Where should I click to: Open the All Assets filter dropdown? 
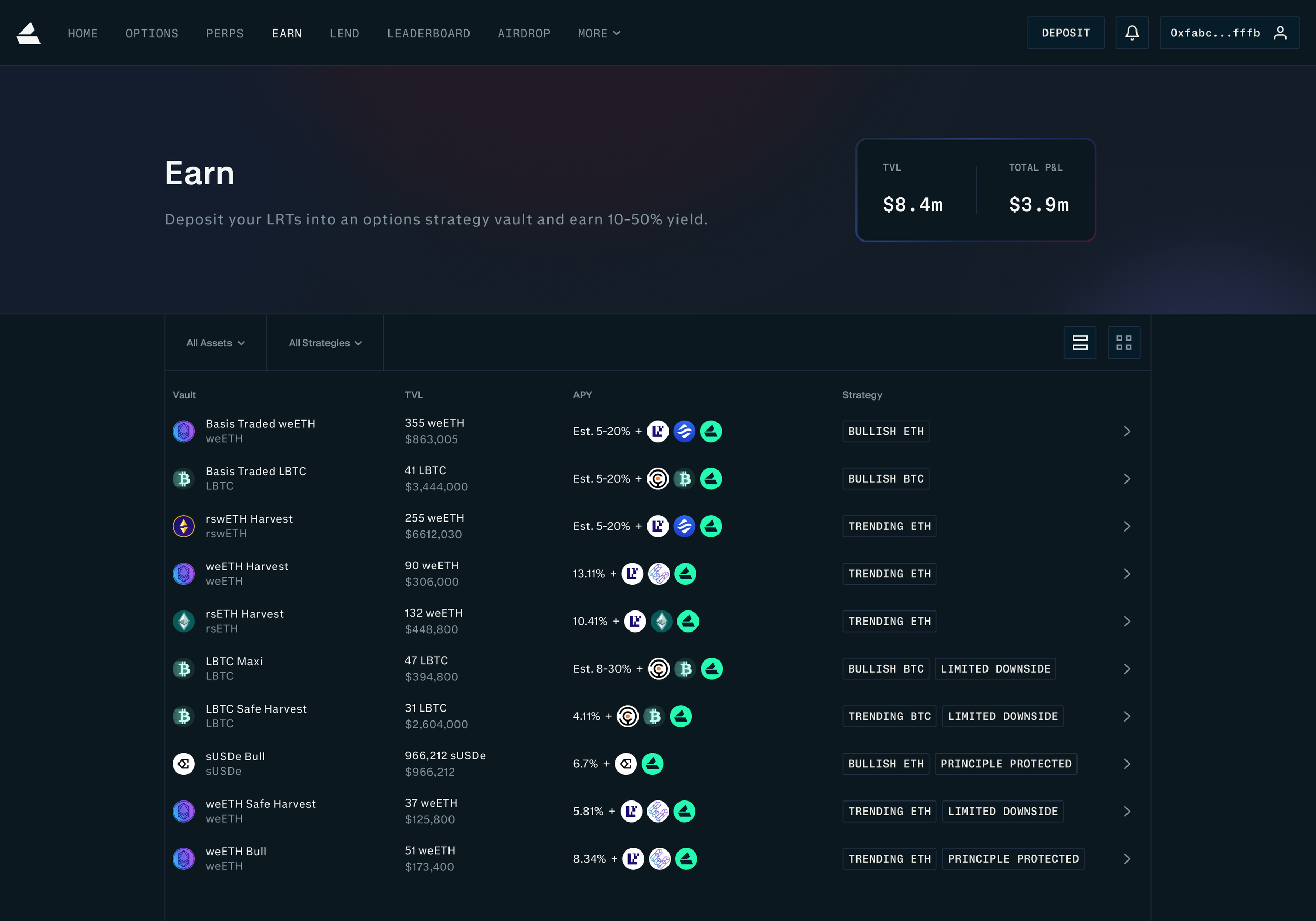pyautogui.click(x=215, y=342)
